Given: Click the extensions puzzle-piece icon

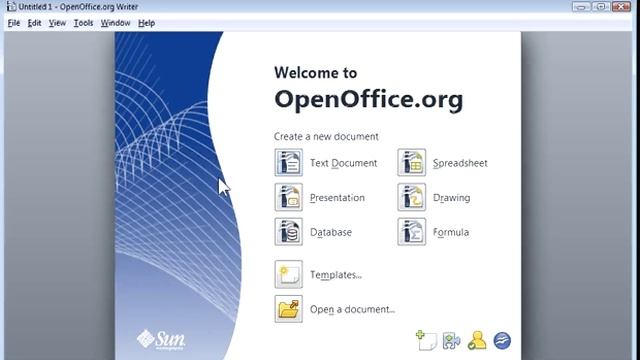Looking at the screenshot, I should 451,340.
